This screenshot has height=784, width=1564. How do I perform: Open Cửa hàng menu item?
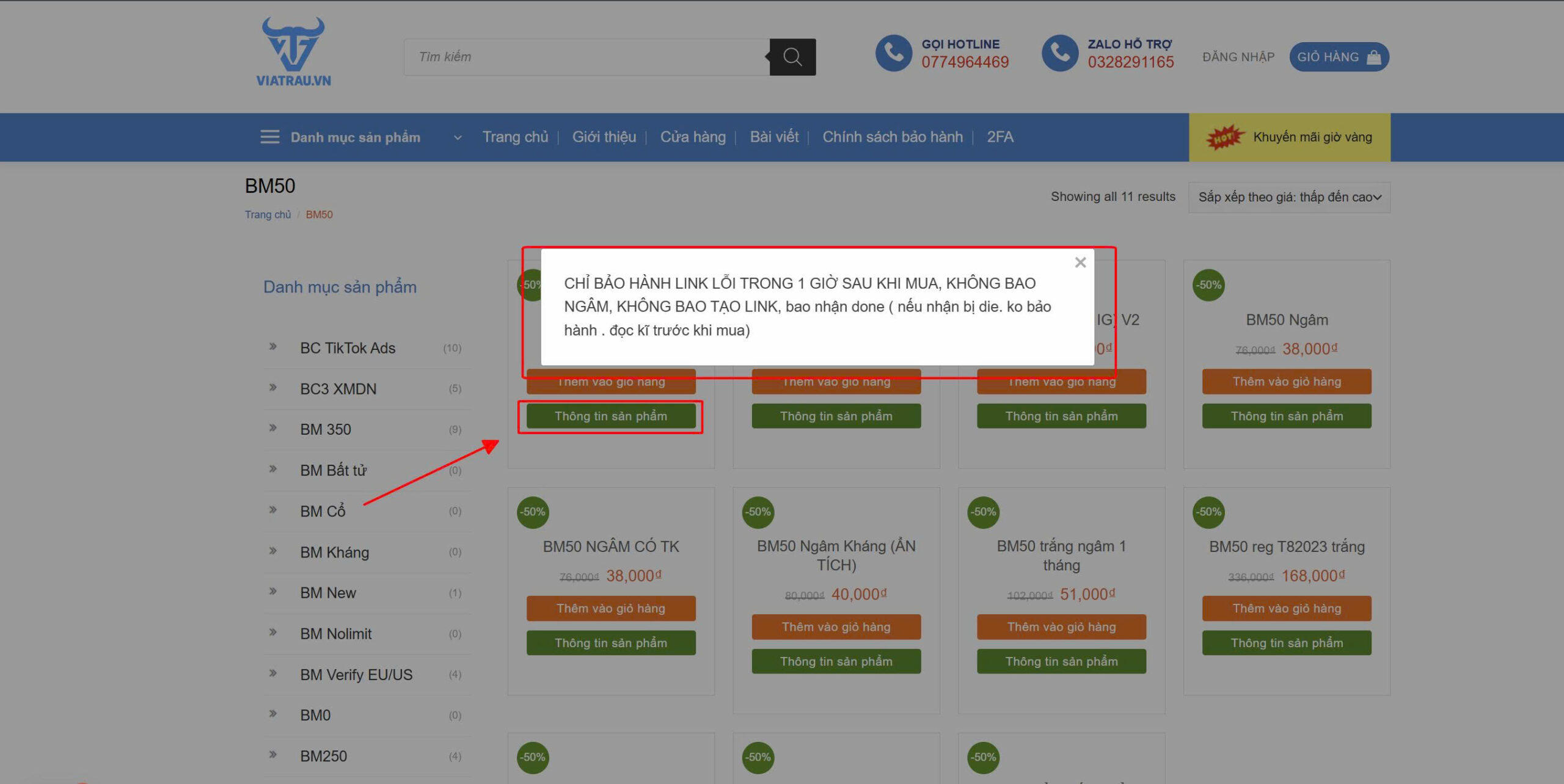coord(693,137)
